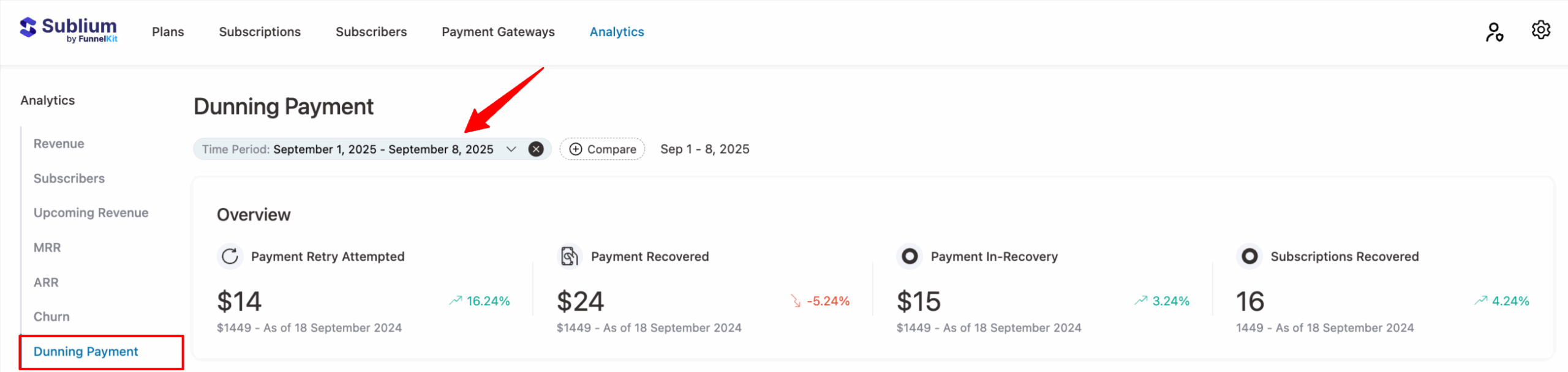This screenshot has height=372, width=1568.
Task: Click the Sublium logo
Action: [x=69, y=28]
